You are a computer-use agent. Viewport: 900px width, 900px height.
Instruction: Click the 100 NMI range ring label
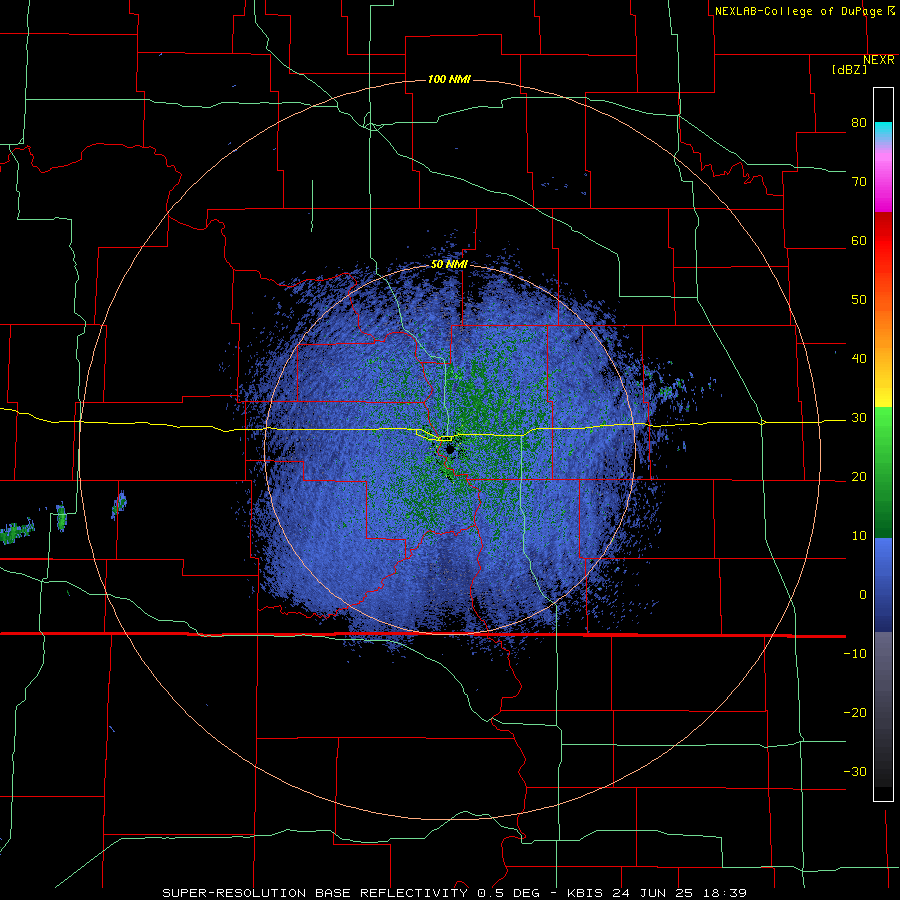pos(449,79)
